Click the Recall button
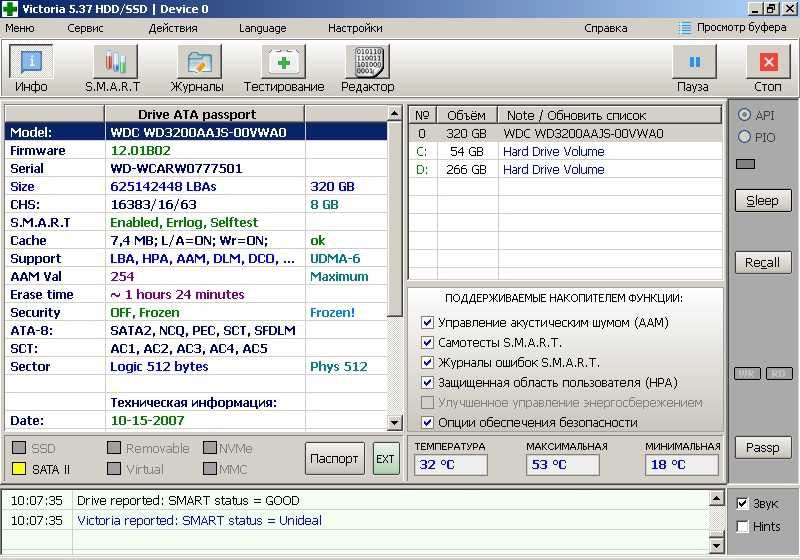The image size is (800, 560). [x=763, y=262]
